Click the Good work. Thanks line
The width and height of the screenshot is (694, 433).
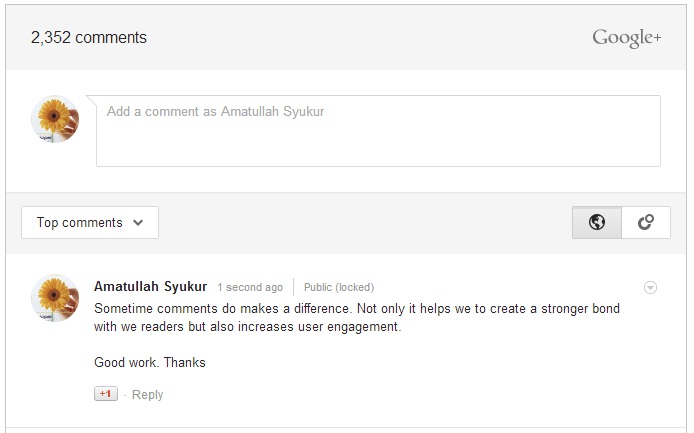150,363
